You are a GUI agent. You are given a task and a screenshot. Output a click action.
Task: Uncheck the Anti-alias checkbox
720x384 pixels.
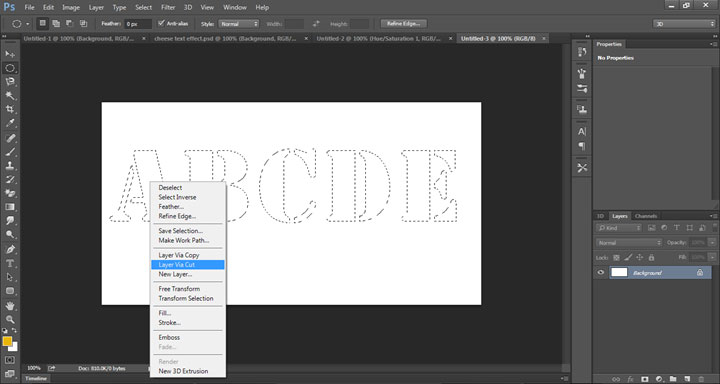point(161,23)
